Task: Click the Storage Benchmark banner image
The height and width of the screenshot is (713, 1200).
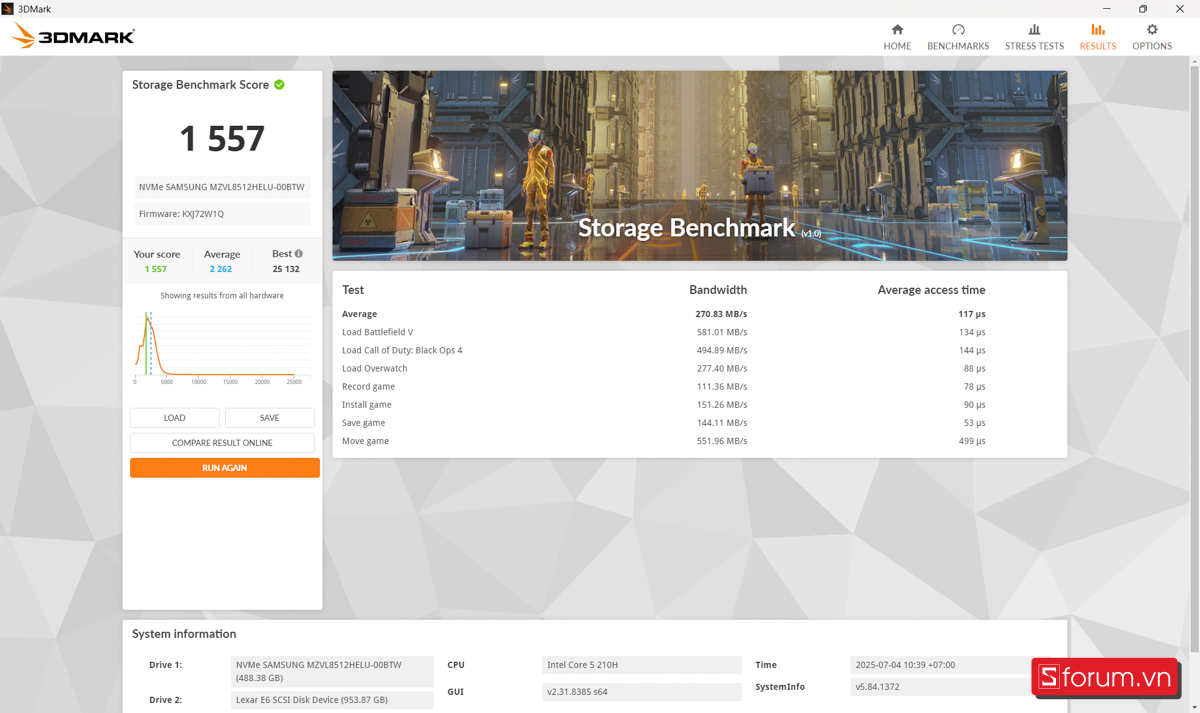Action: coord(700,166)
